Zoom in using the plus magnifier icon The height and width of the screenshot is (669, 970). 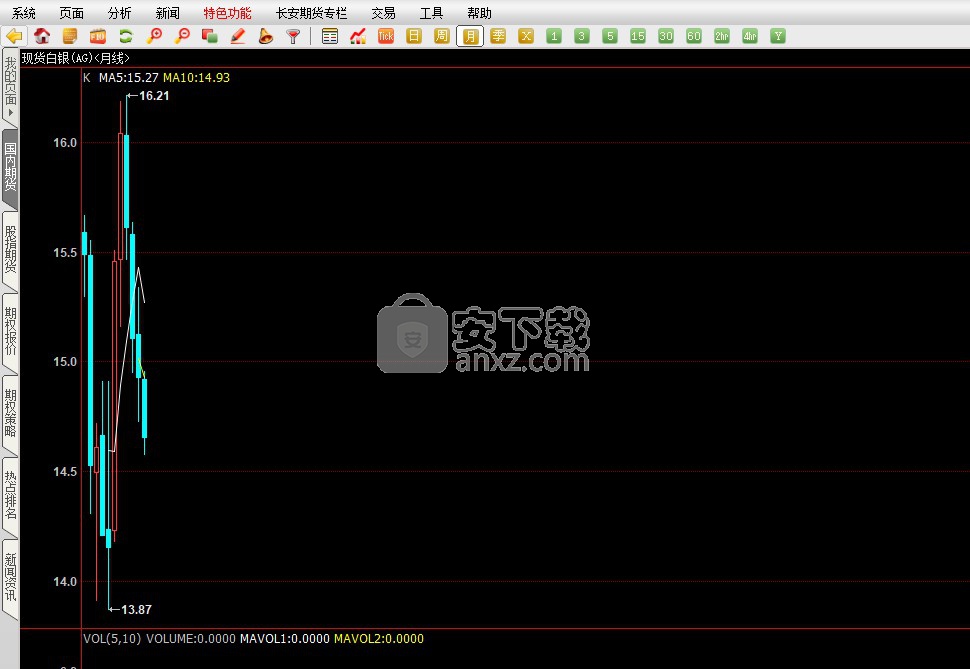(154, 36)
